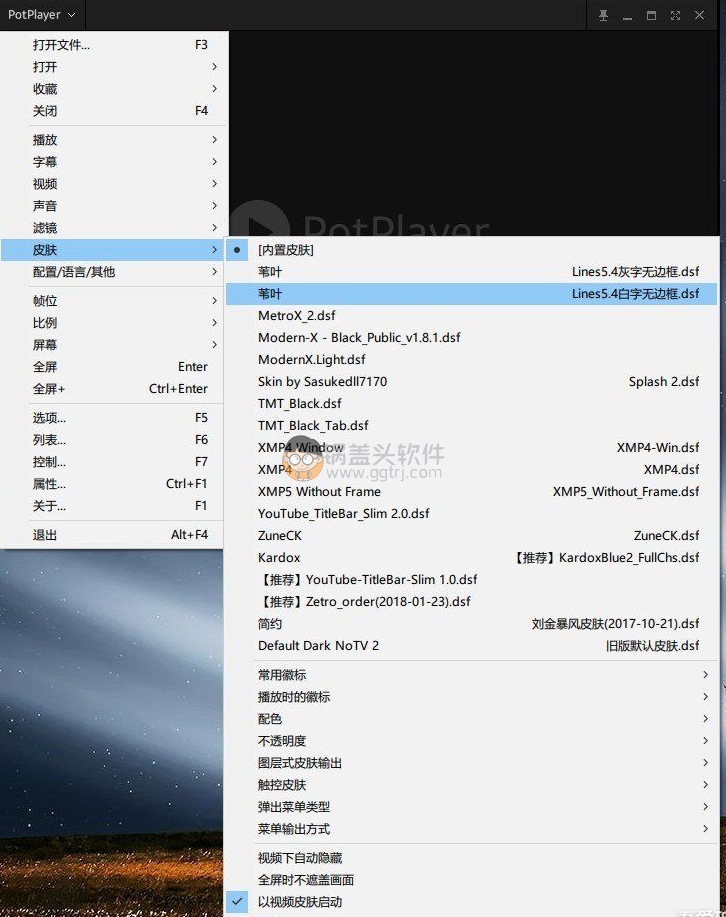Open the 声音 submenu
This screenshot has height=917, width=726.
click(x=113, y=206)
